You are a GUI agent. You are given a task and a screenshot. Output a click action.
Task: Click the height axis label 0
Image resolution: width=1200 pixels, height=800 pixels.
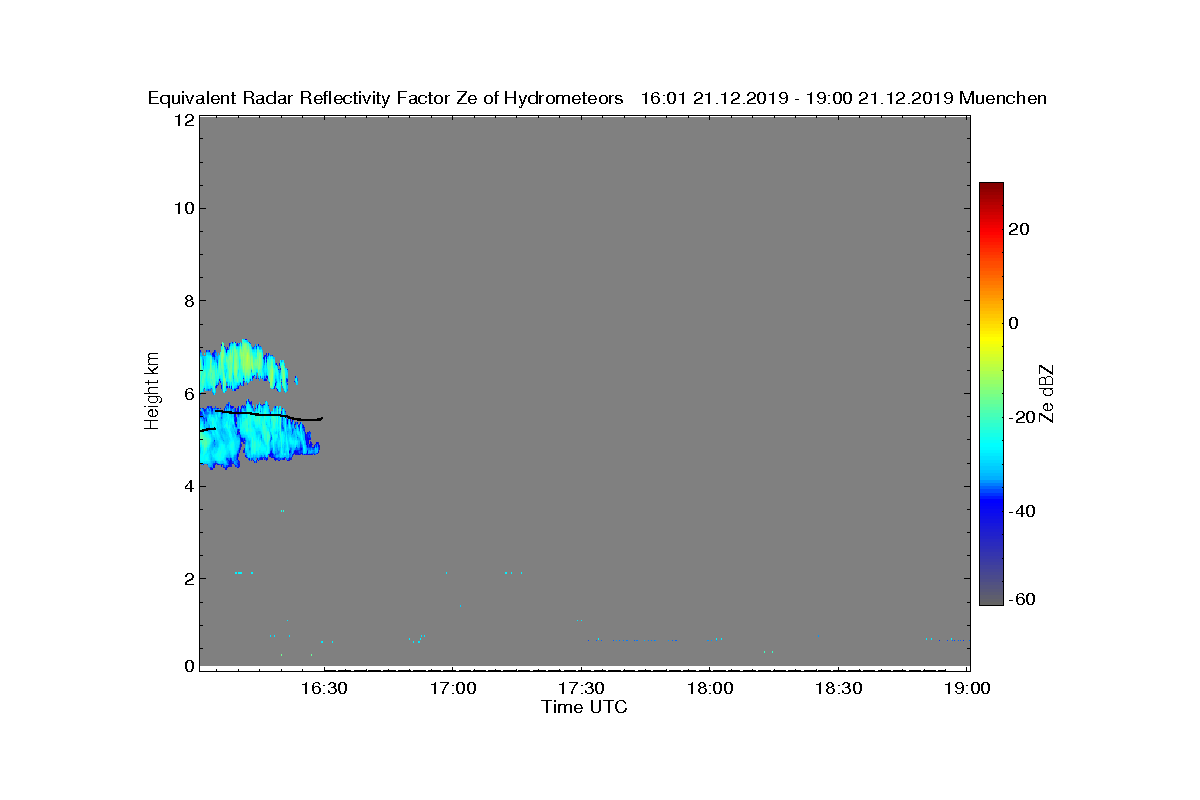(x=188, y=665)
